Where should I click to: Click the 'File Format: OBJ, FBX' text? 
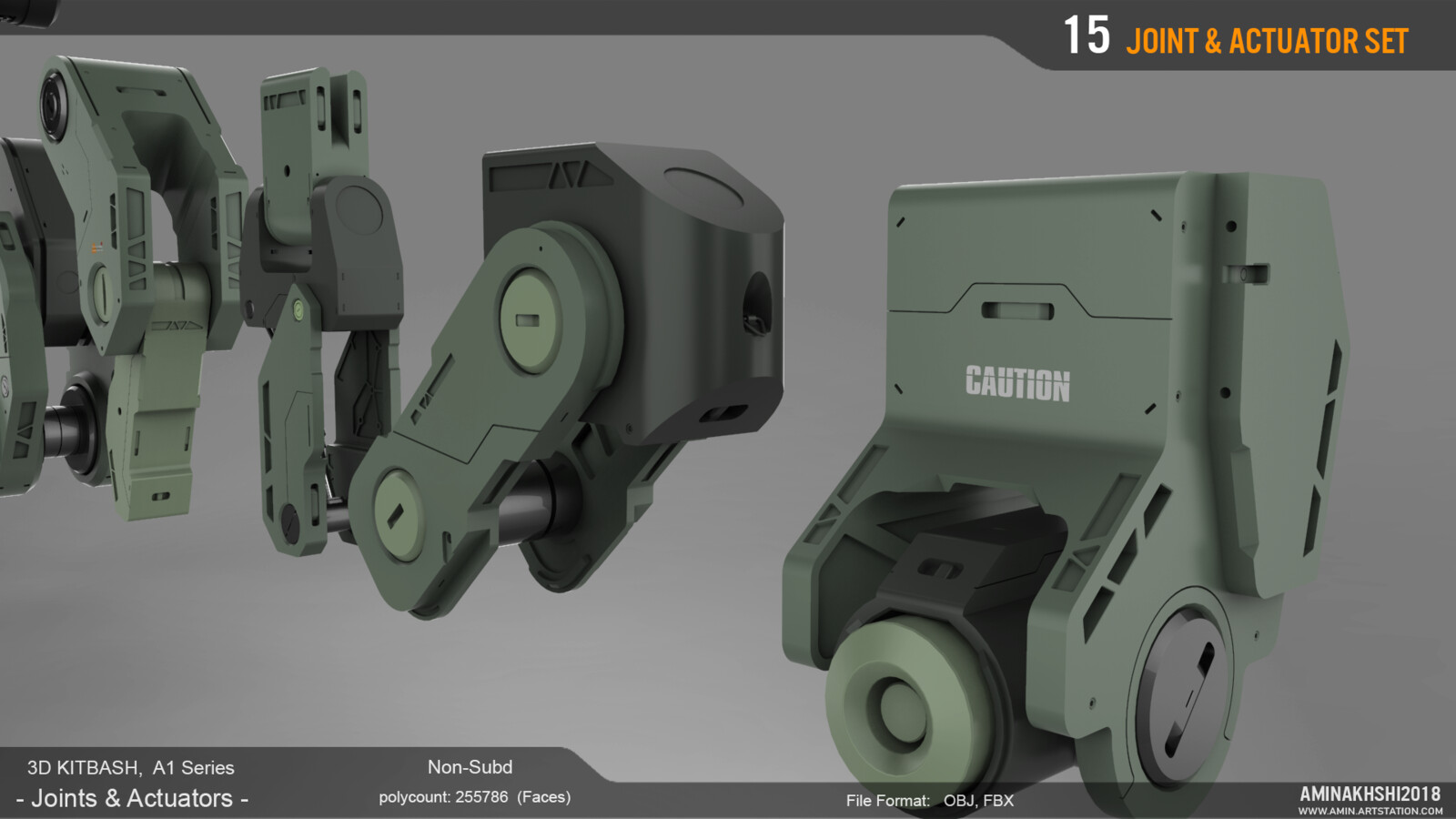[x=929, y=801]
